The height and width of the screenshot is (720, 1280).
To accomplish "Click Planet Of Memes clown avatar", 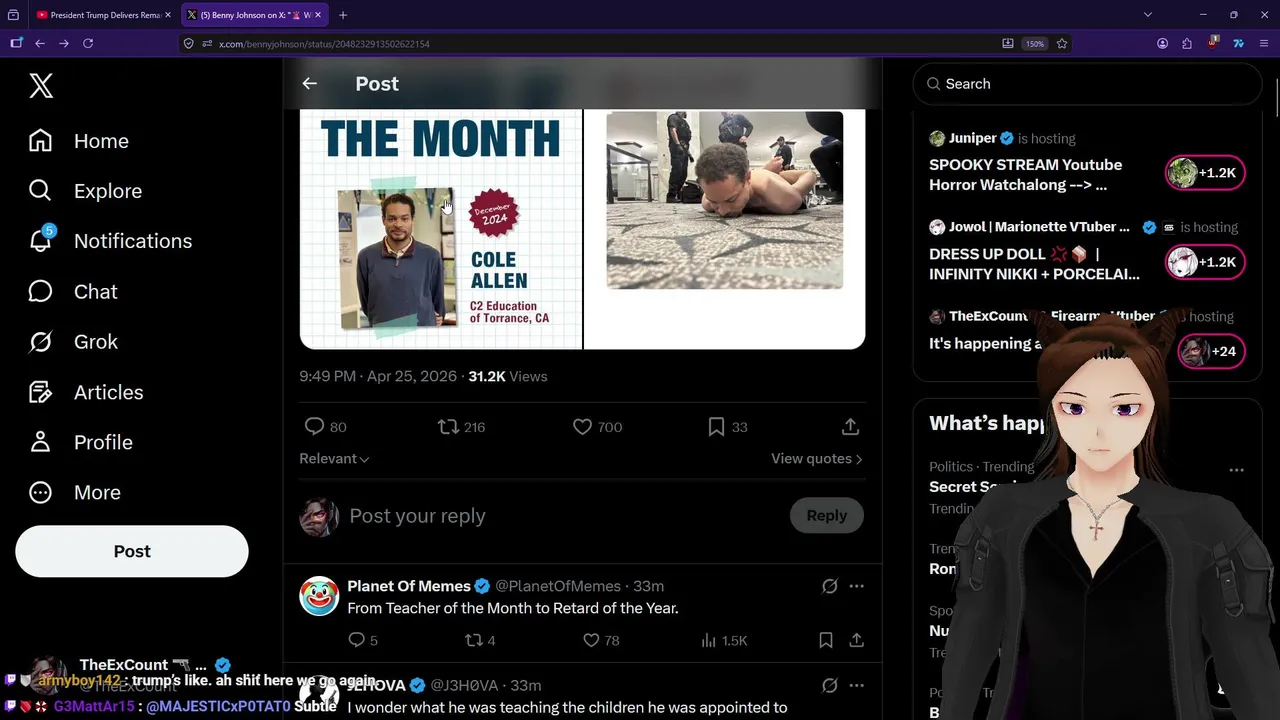I will [319, 596].
